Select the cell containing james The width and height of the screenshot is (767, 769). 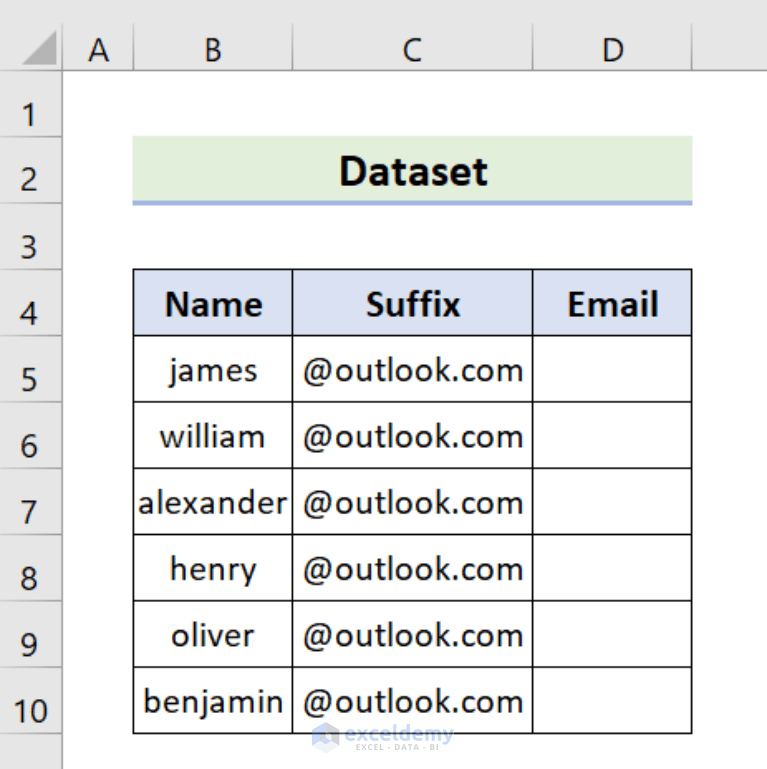[x=213, y=369]
